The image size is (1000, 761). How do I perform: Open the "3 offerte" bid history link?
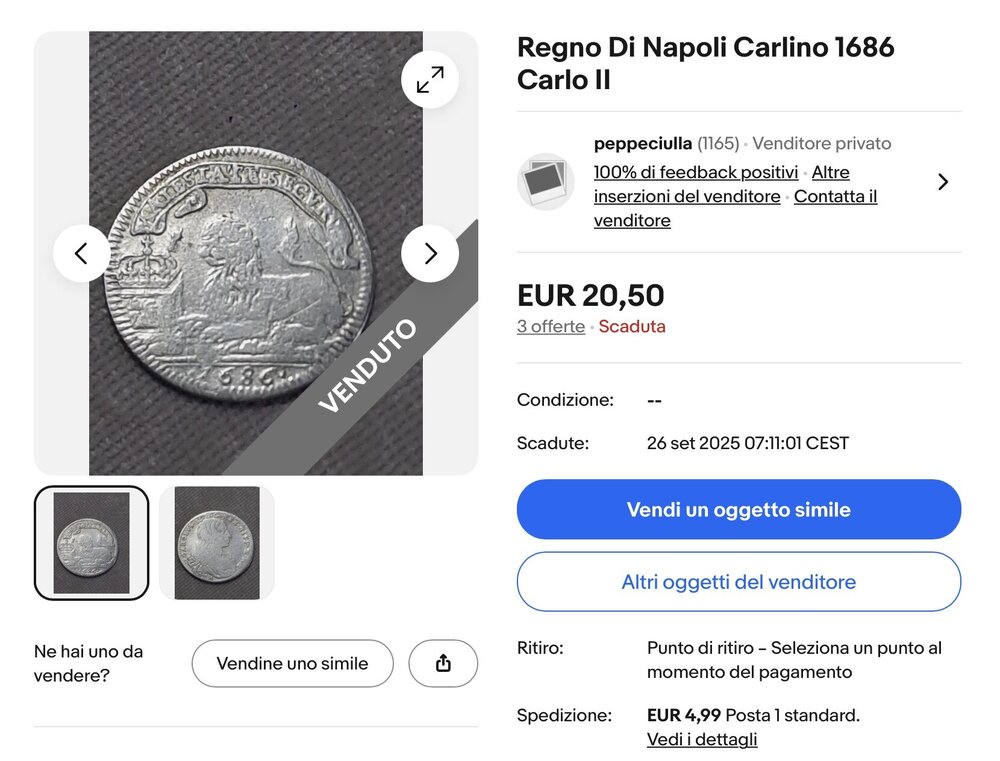(551, 327)
